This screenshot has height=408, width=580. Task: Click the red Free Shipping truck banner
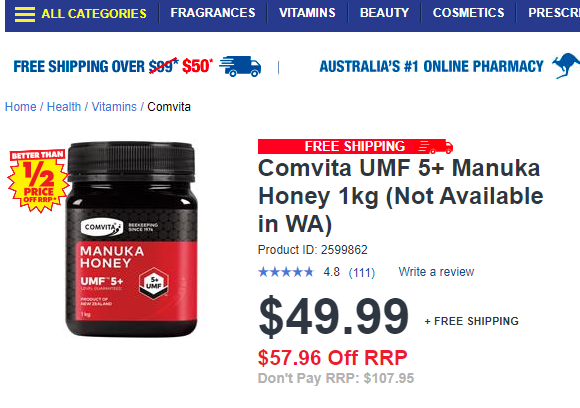(x=355, y=146)
